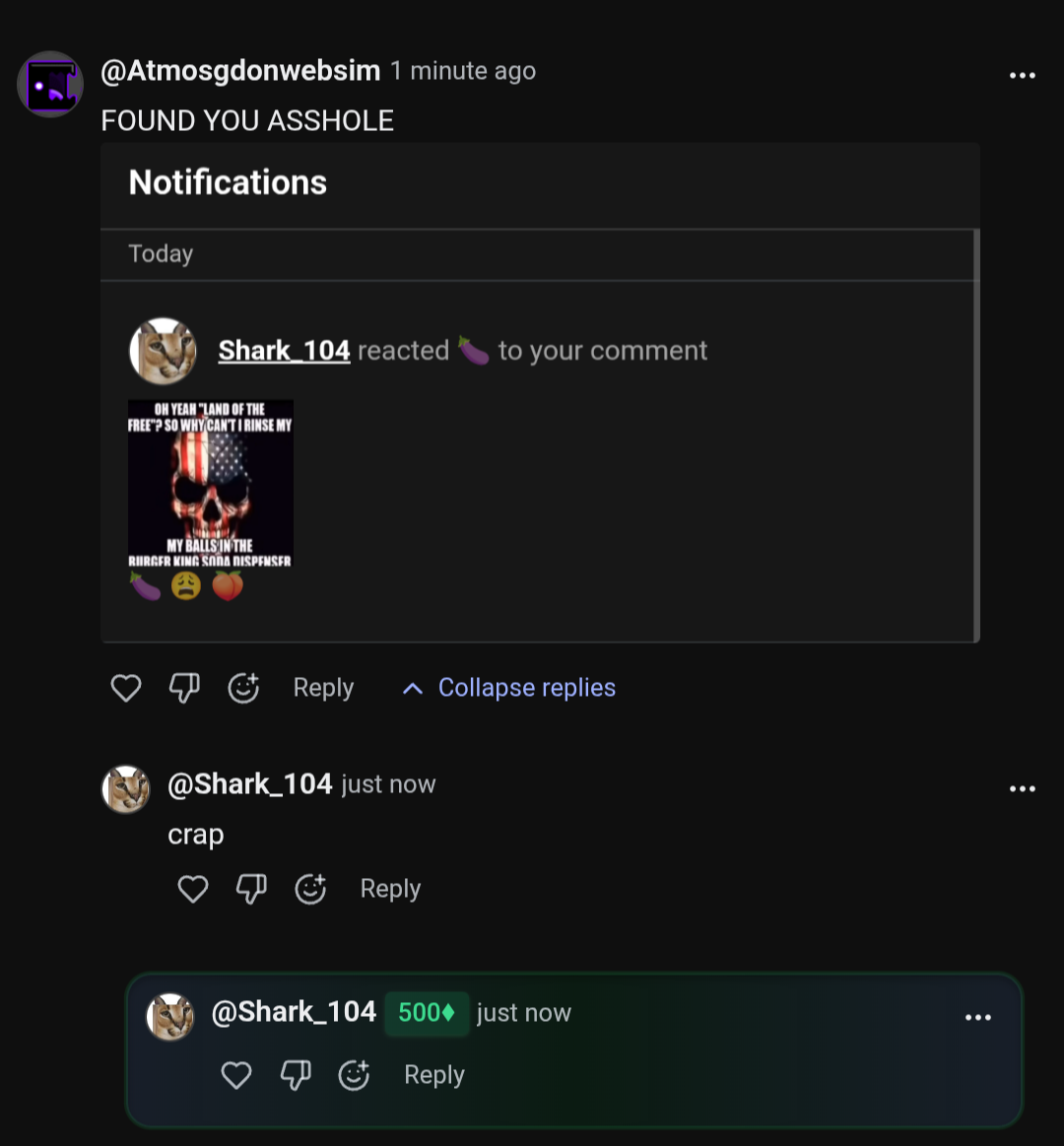1064x1146 pixels.
Task: Open three-dot menu on "crap" reply
Action: tap(1023, 788)
